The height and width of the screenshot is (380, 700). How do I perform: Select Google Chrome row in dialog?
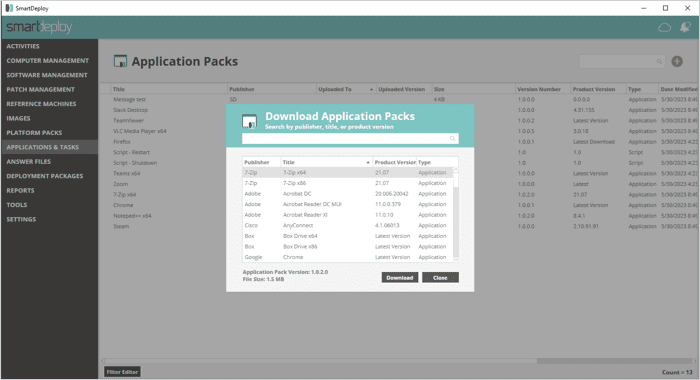[x=348, y=257]
